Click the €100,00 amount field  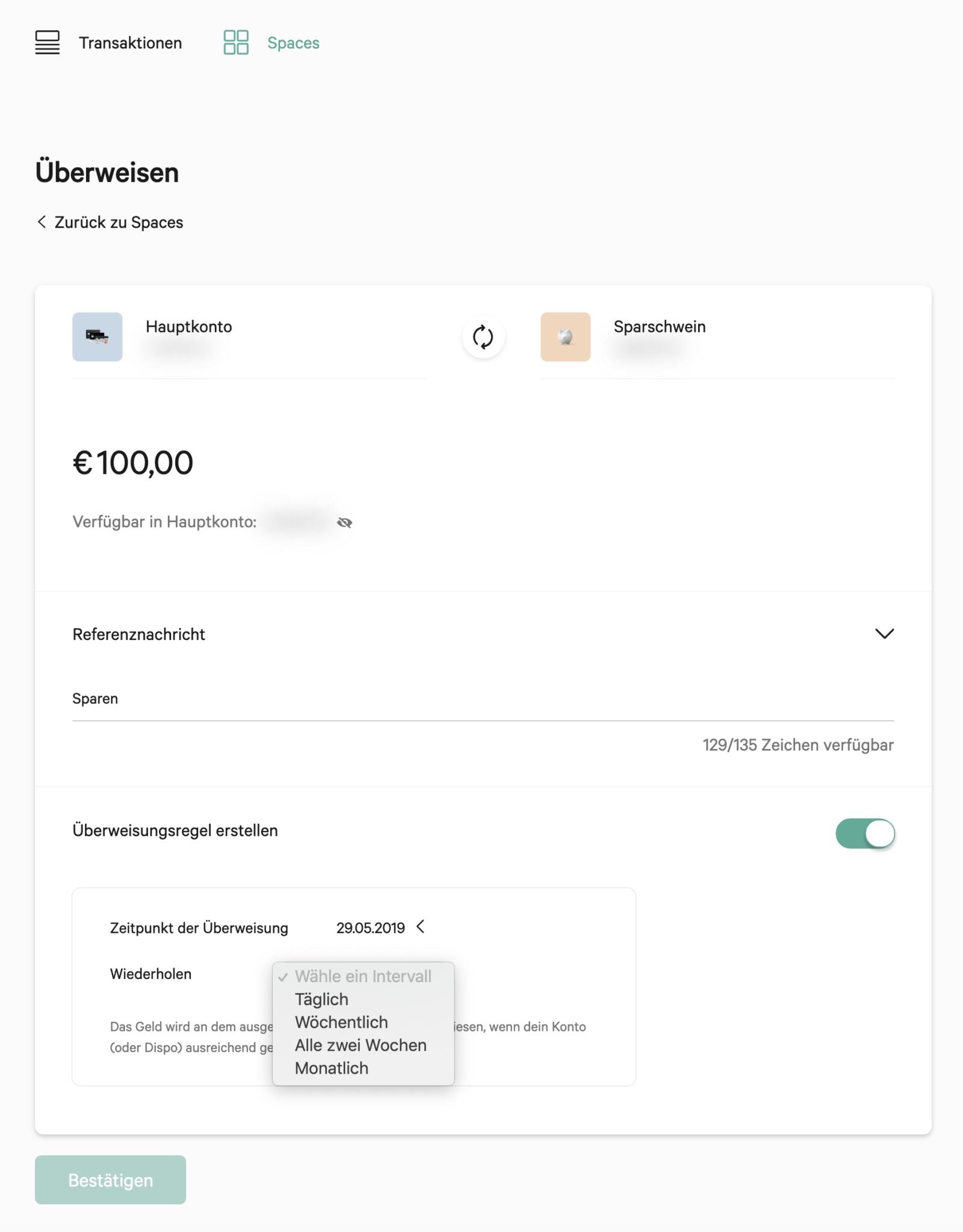(x=133, y=463)
